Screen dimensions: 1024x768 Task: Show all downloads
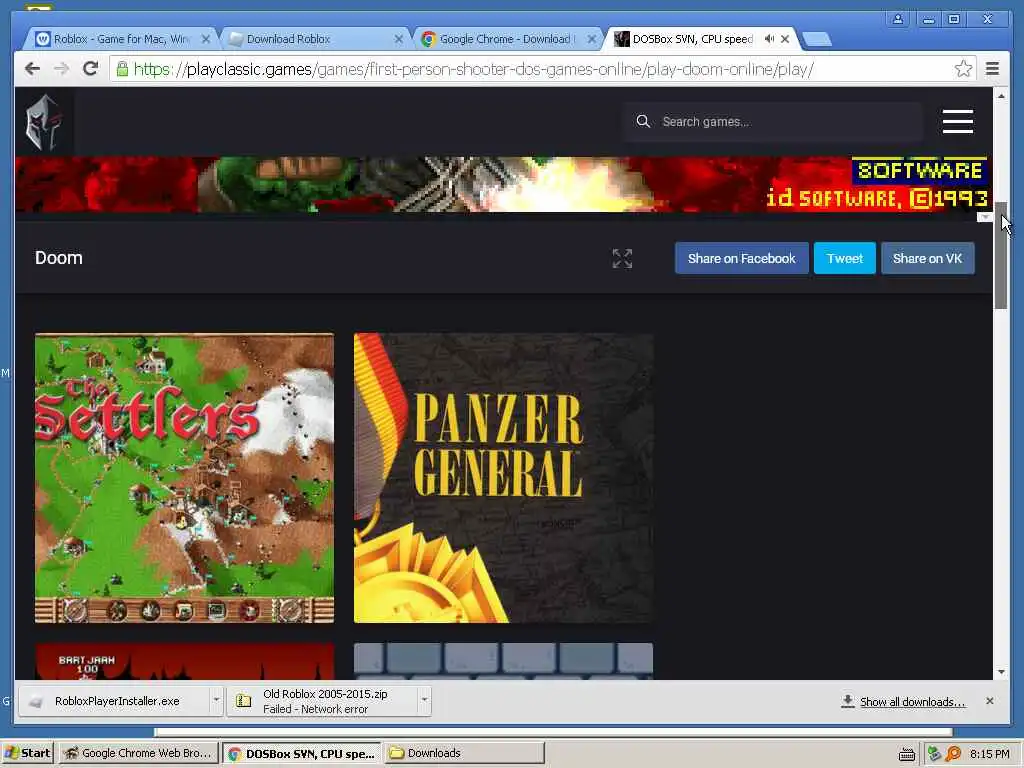click(912, 702)
